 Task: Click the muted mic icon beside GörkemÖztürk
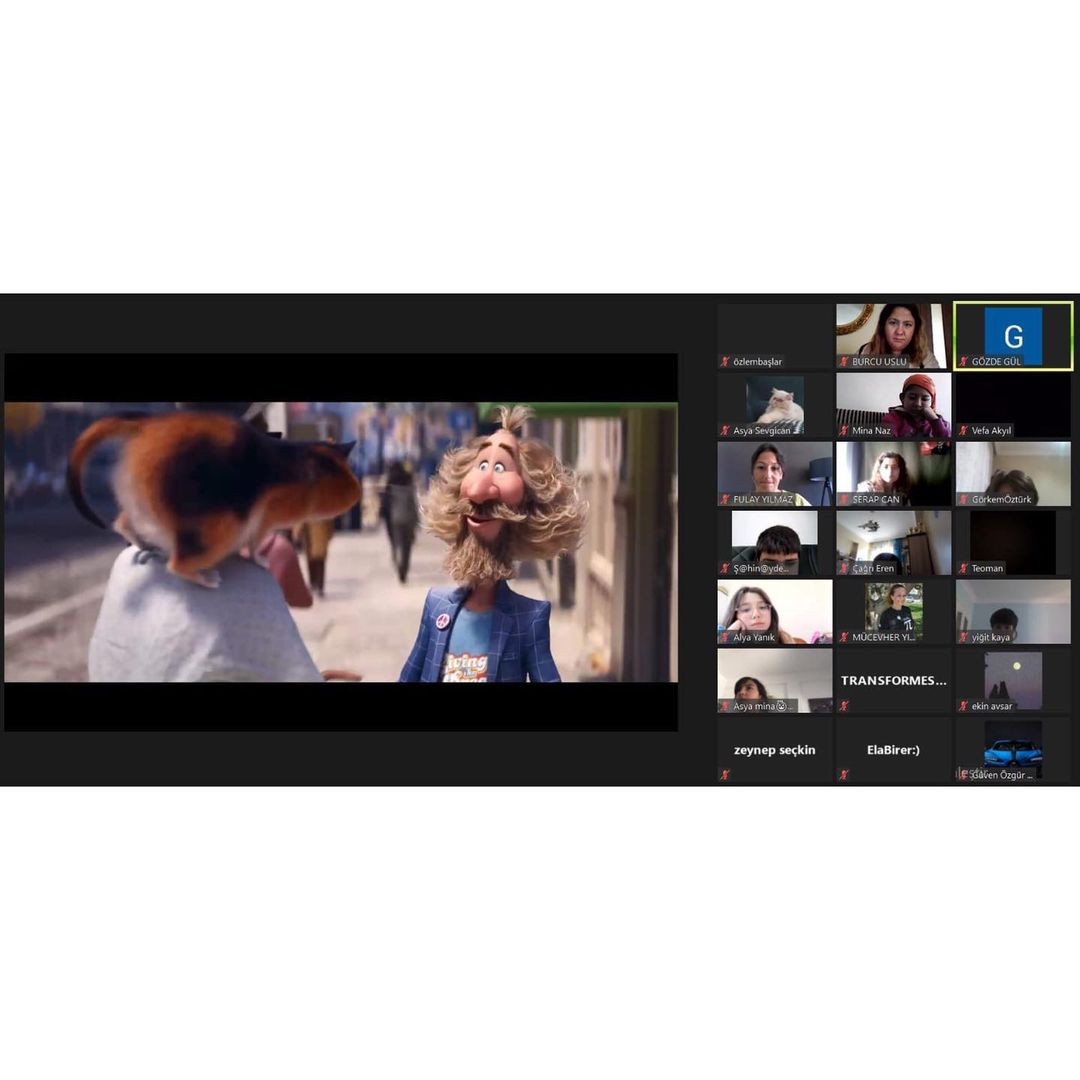click(x=964, y=499)
